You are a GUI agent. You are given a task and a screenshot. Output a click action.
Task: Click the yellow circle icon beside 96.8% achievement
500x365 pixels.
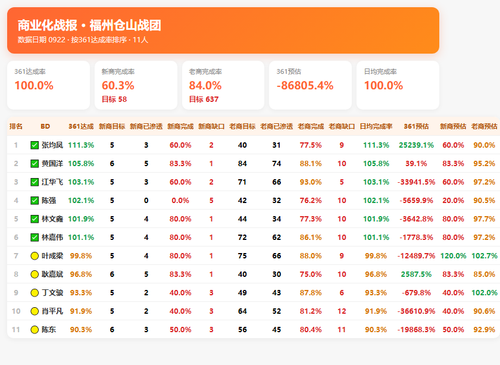35,274
